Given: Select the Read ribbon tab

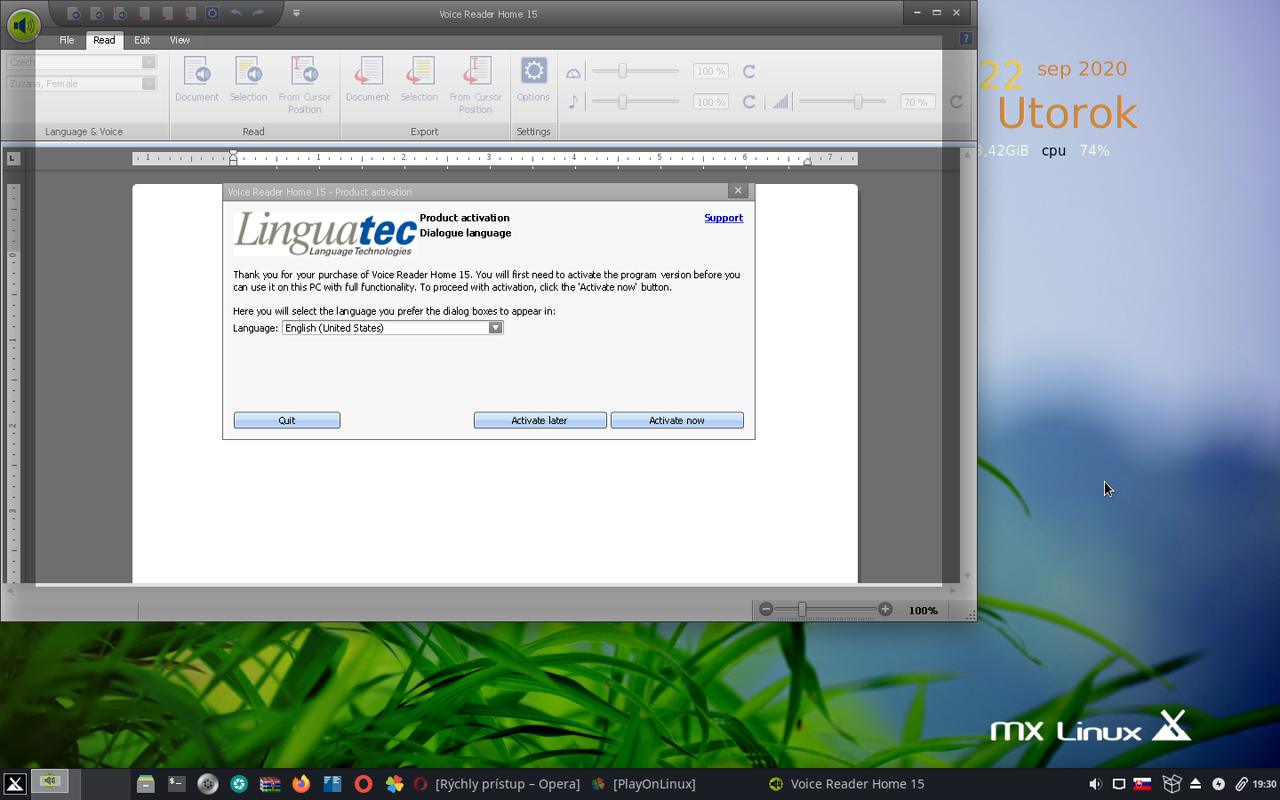Looking at the screenshot, I should click(x=104, y=40).
